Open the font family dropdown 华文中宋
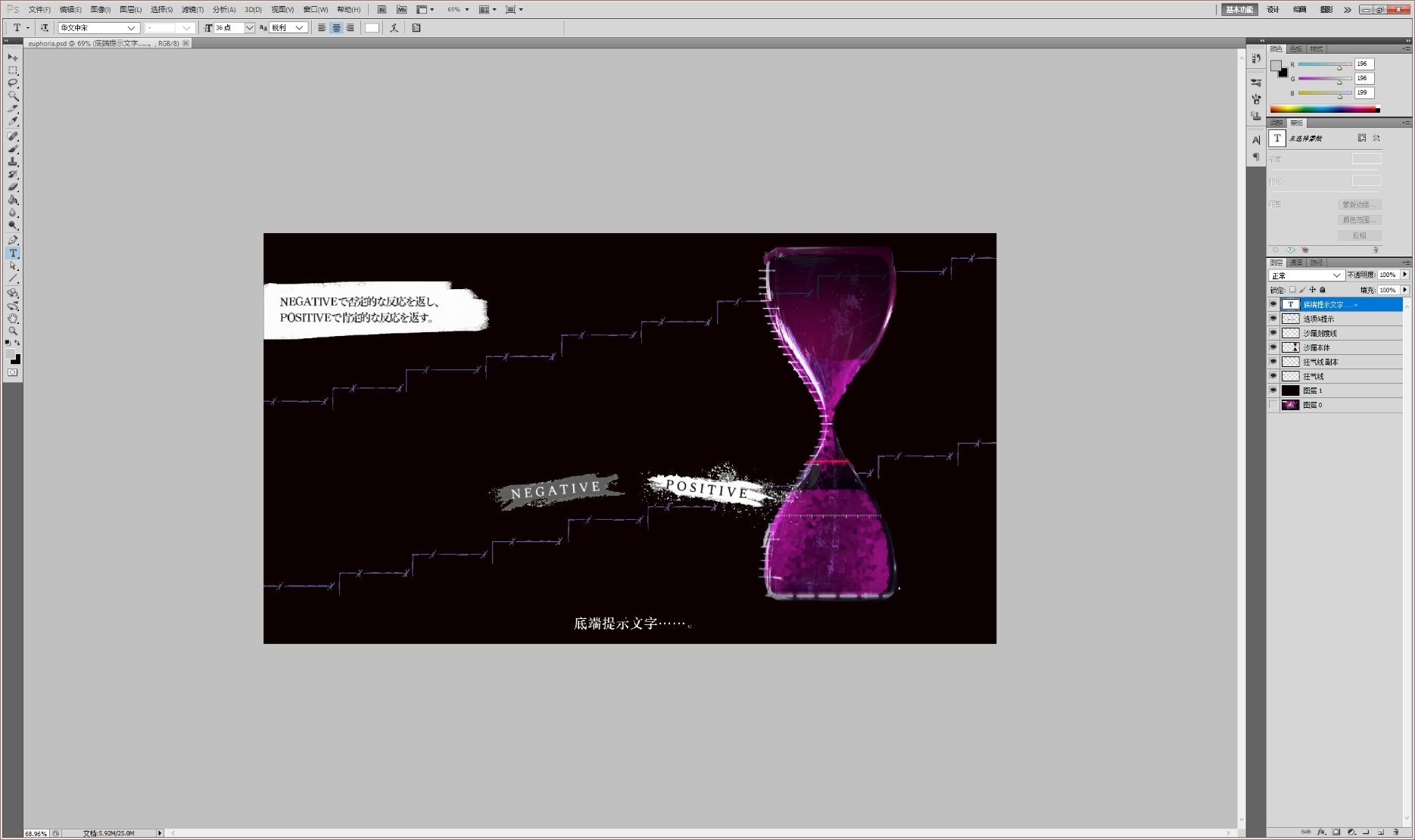Image resolution: width=1415 pixels, height=840 pixels. [98, 28]
